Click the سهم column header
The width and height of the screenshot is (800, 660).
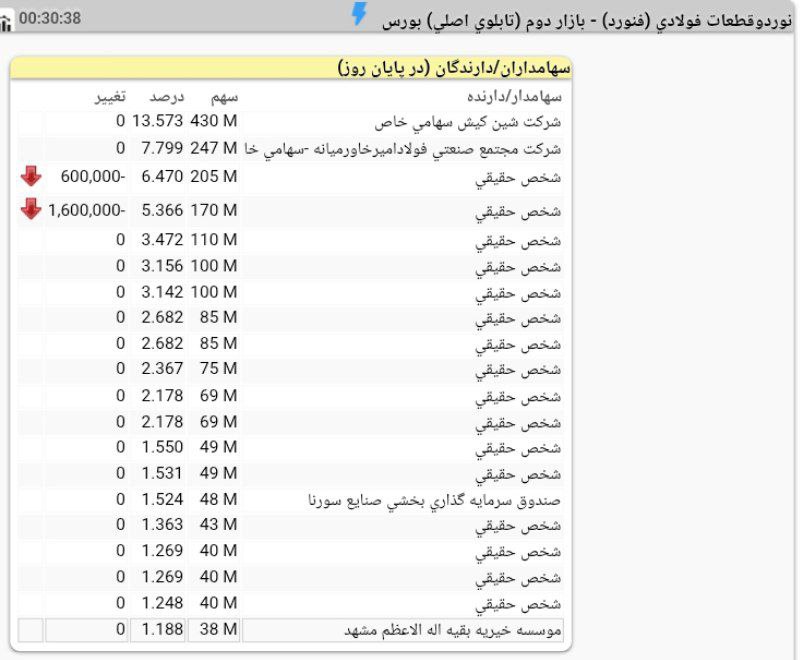coord(223,97)
